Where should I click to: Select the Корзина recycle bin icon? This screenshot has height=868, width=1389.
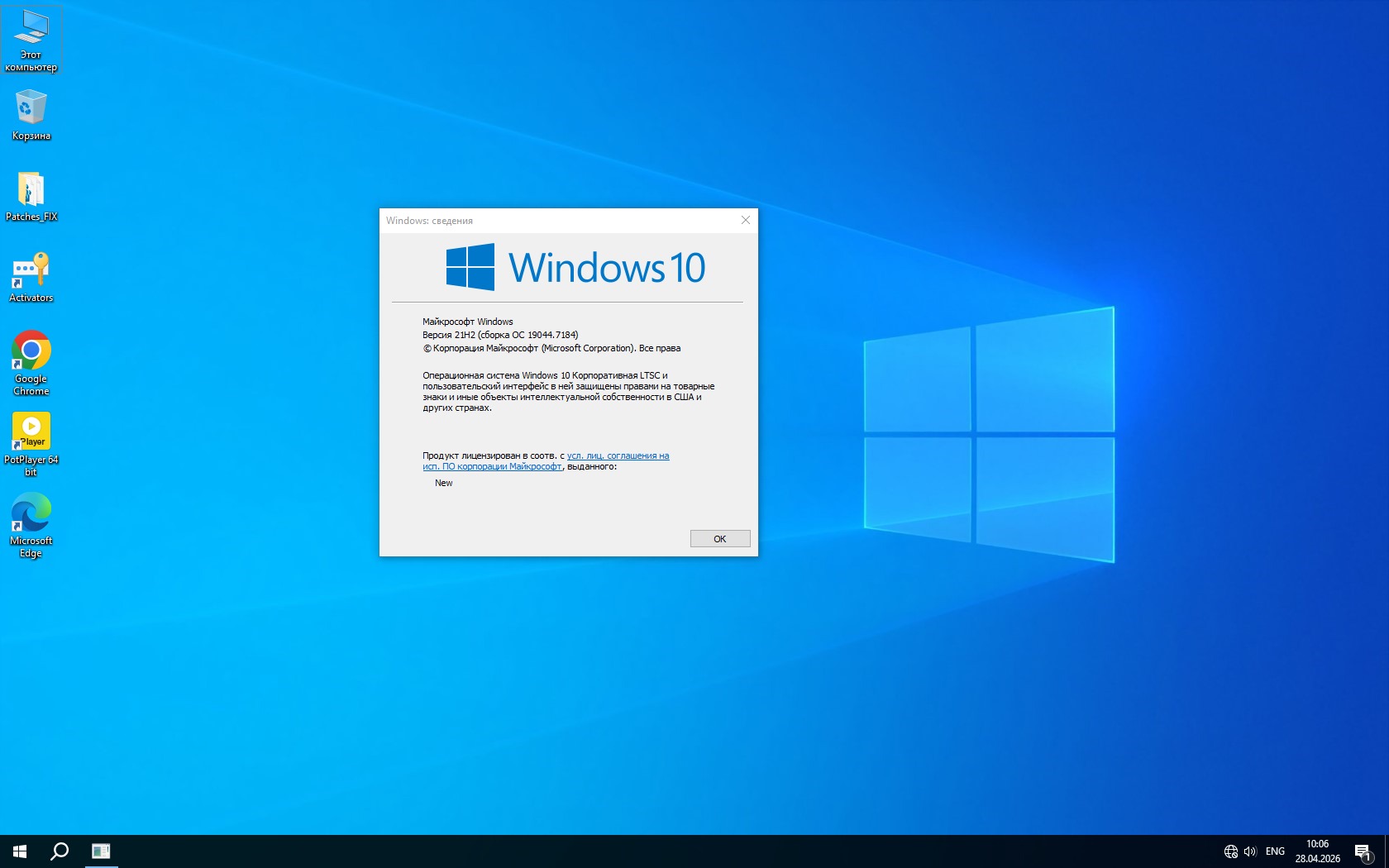(31, 115)
